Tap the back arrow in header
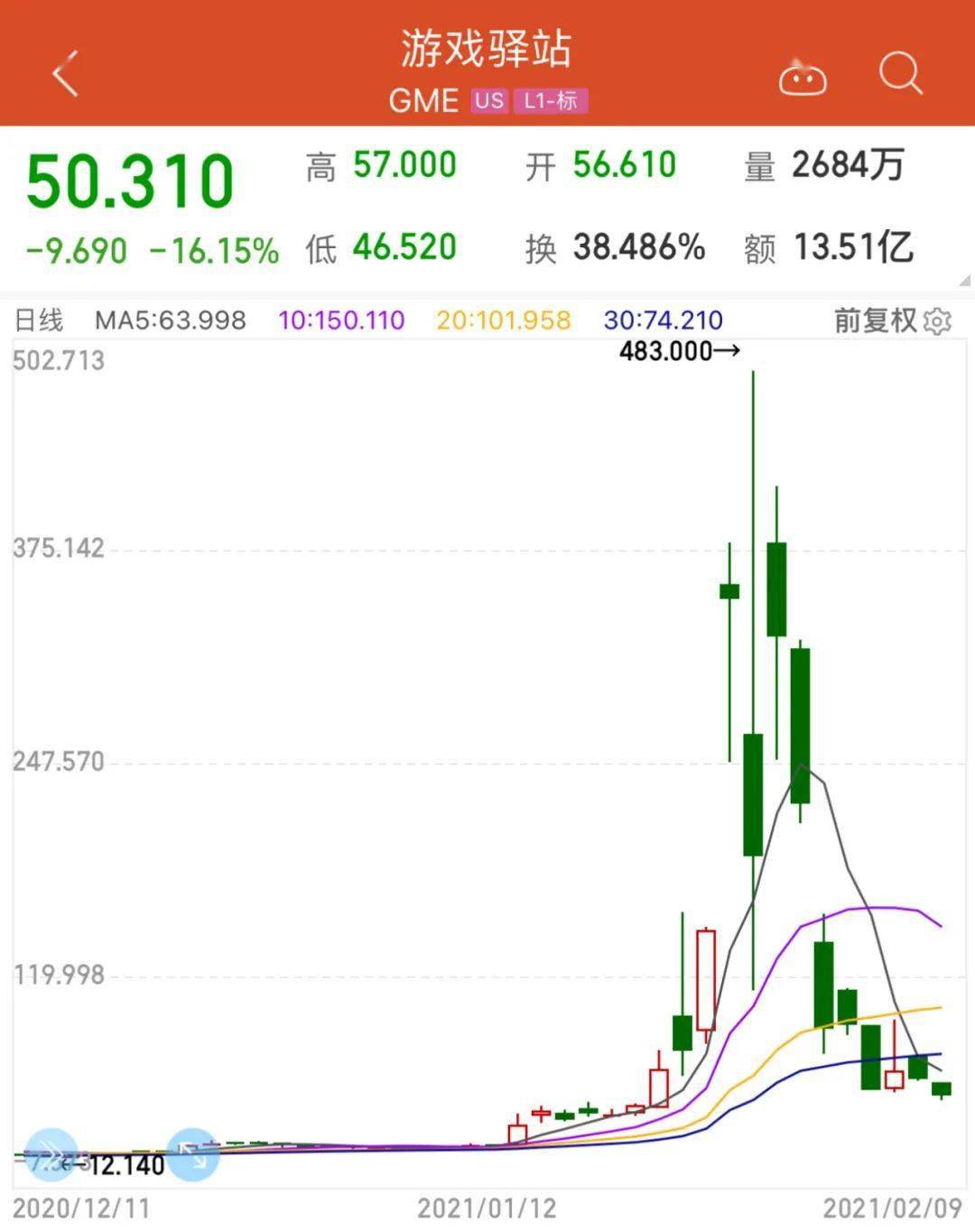Image resolution: width=975 pixels, height=1232 pixels. [x=66, y=73]
